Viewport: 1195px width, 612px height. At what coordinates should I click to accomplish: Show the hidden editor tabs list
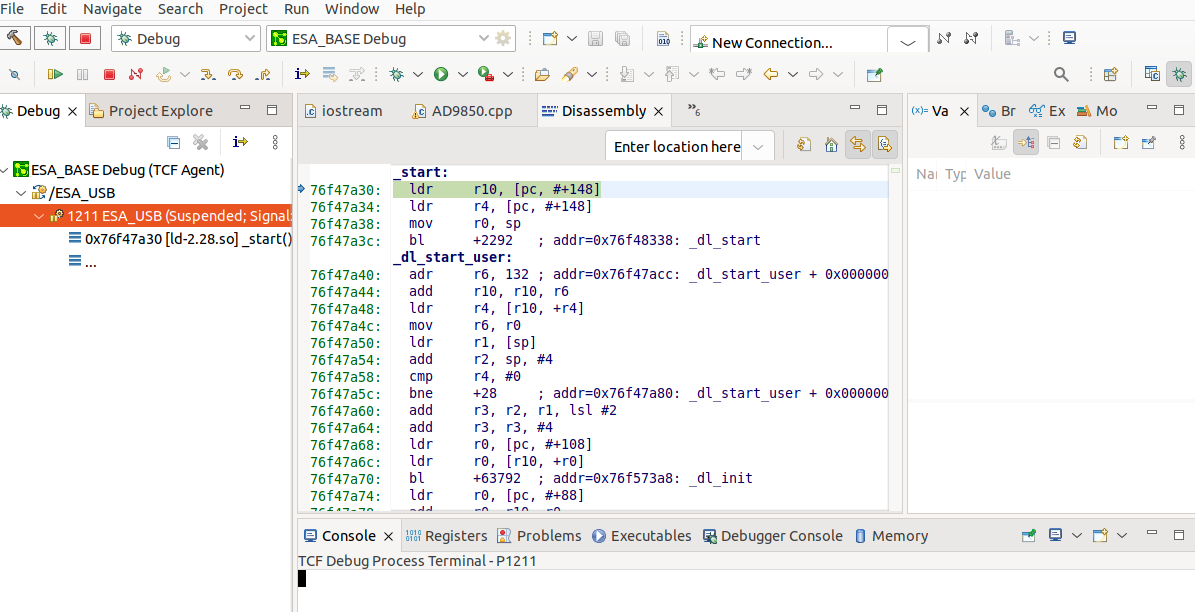click(694, 111)
